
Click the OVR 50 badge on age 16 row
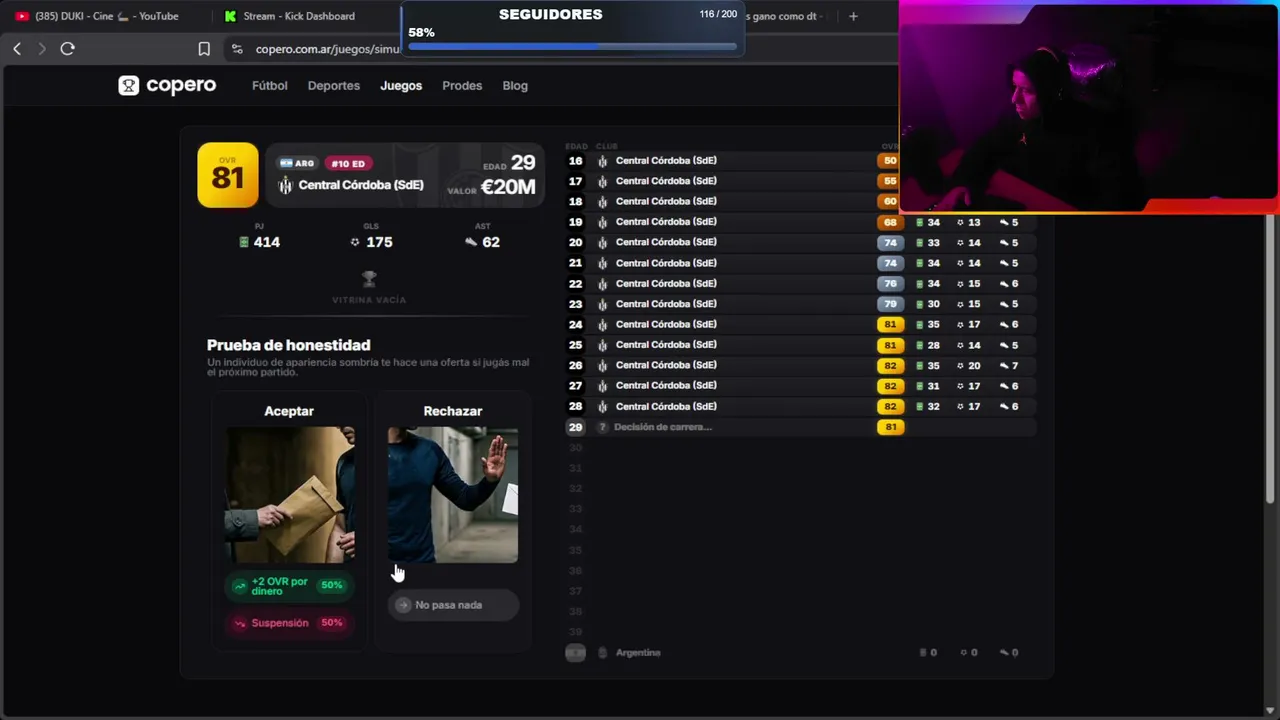(x=889, y=161)
